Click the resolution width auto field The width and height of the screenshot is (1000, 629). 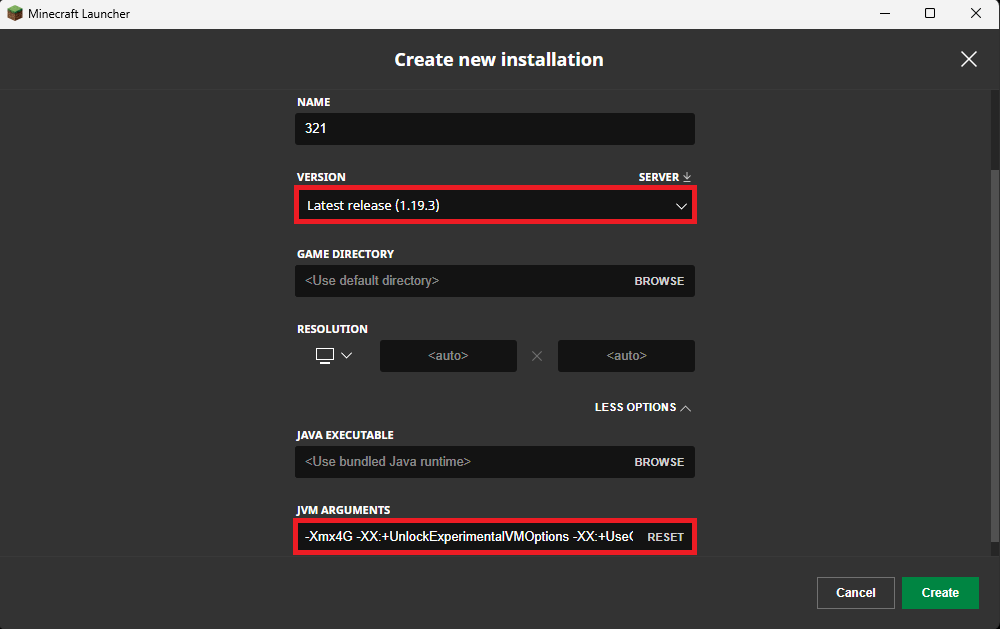[x=448, y=355]
